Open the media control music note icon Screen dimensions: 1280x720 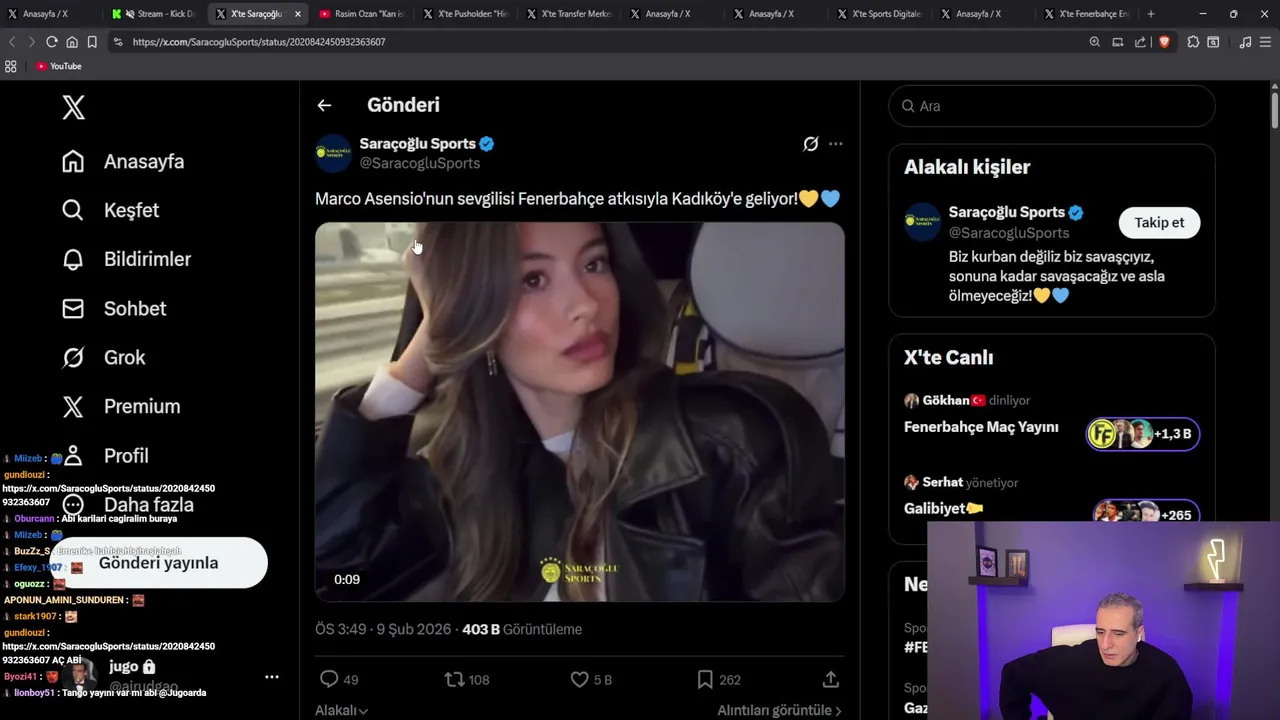point(1245,42)
